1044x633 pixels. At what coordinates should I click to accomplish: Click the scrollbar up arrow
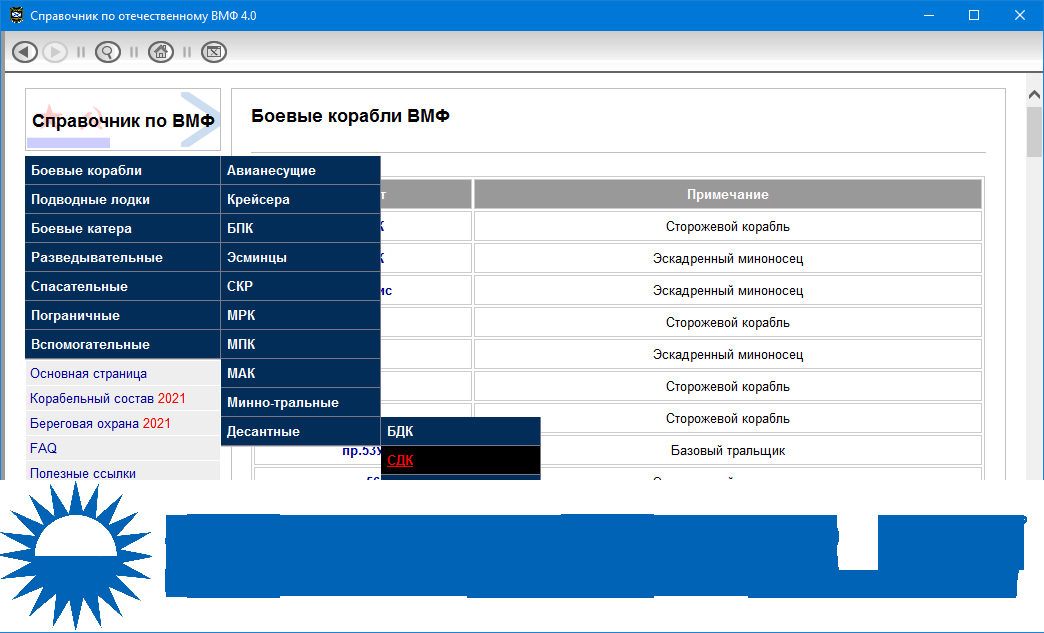pyautogui.click(x=1035, y=94)
